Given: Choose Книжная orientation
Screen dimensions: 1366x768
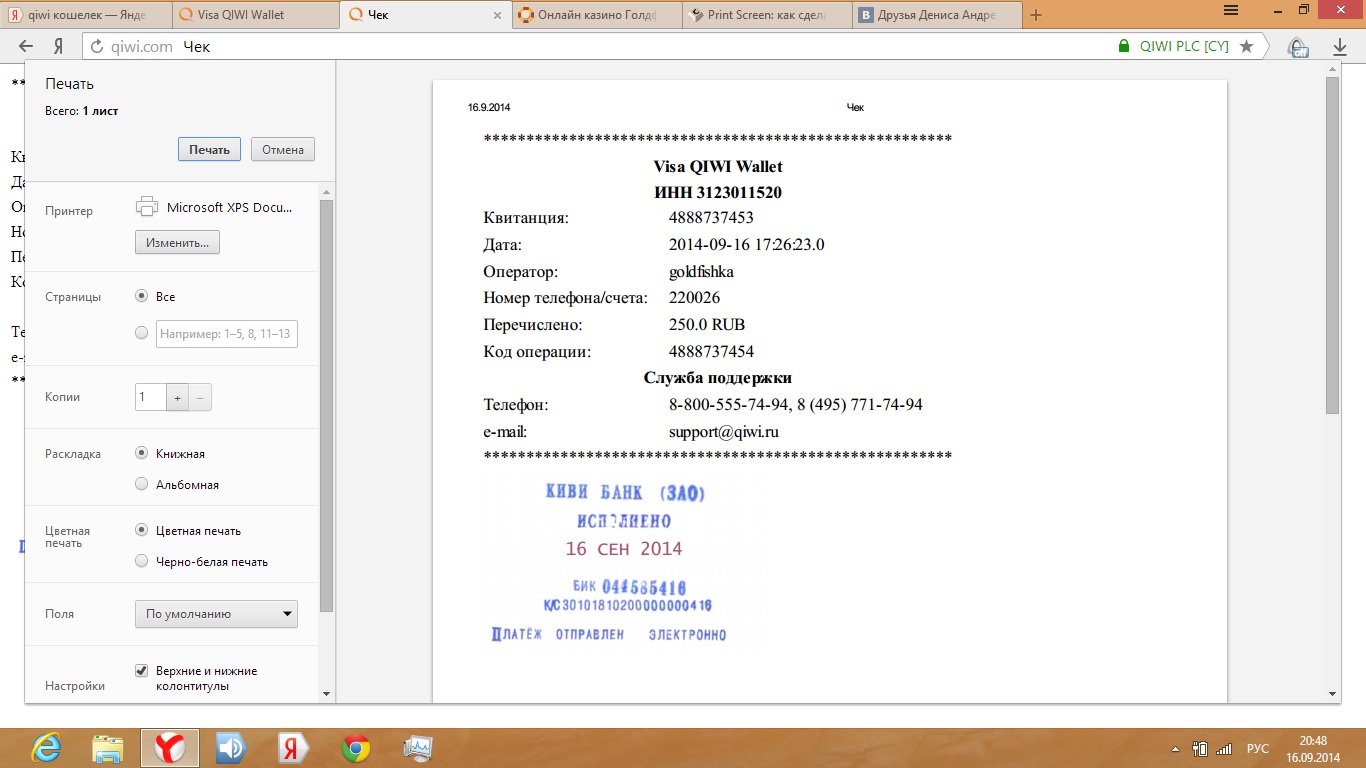Looking at the screenshot, I should point(142,453).
